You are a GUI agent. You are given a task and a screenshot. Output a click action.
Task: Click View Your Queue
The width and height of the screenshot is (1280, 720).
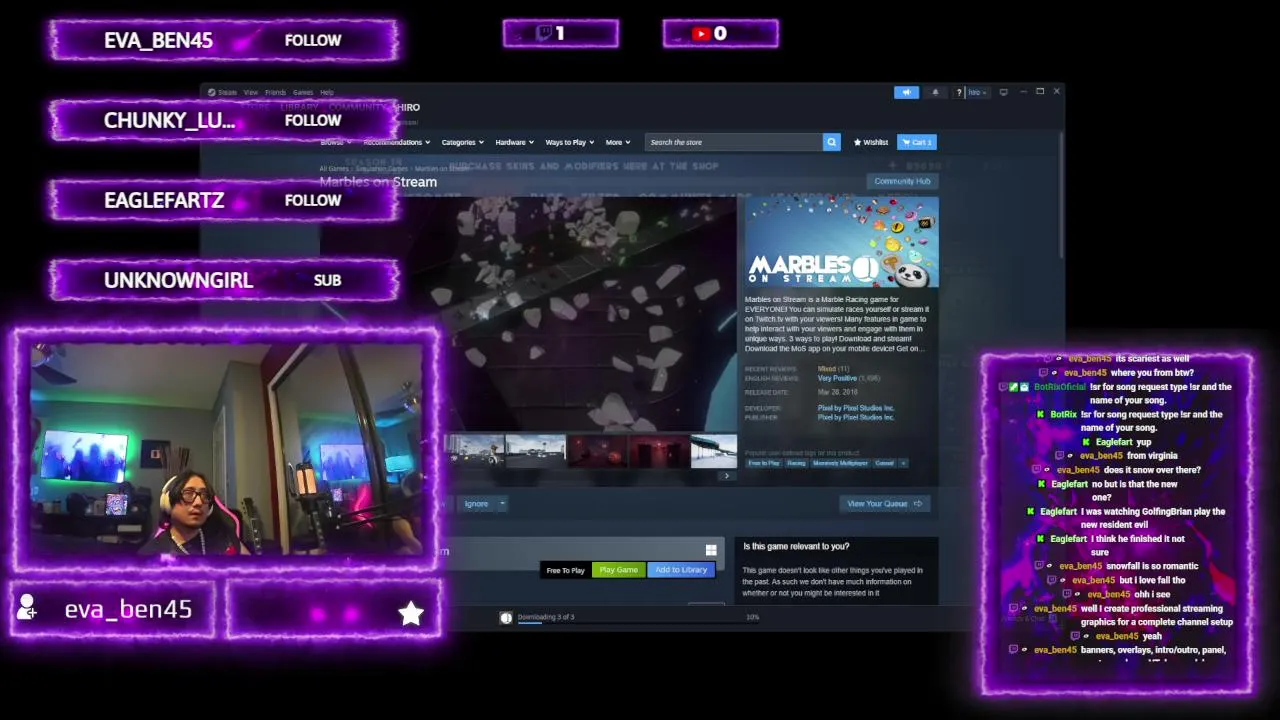(885, 504)
